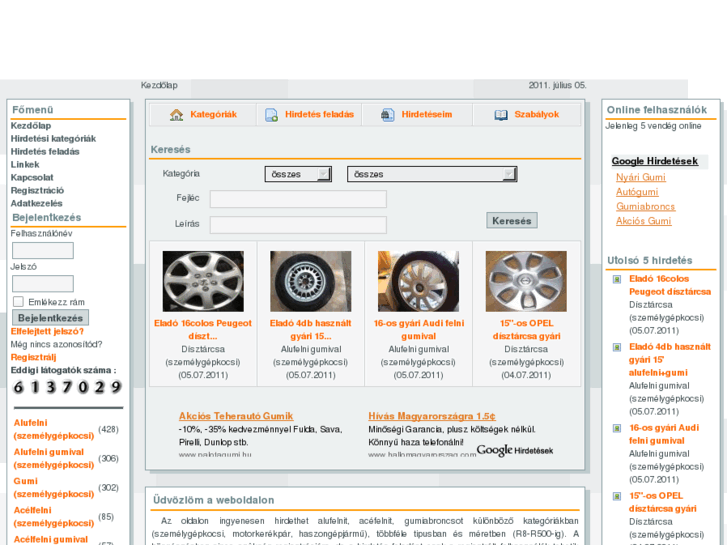
Task: Click the Hirdetéseim documents icon
Action: 388,115
